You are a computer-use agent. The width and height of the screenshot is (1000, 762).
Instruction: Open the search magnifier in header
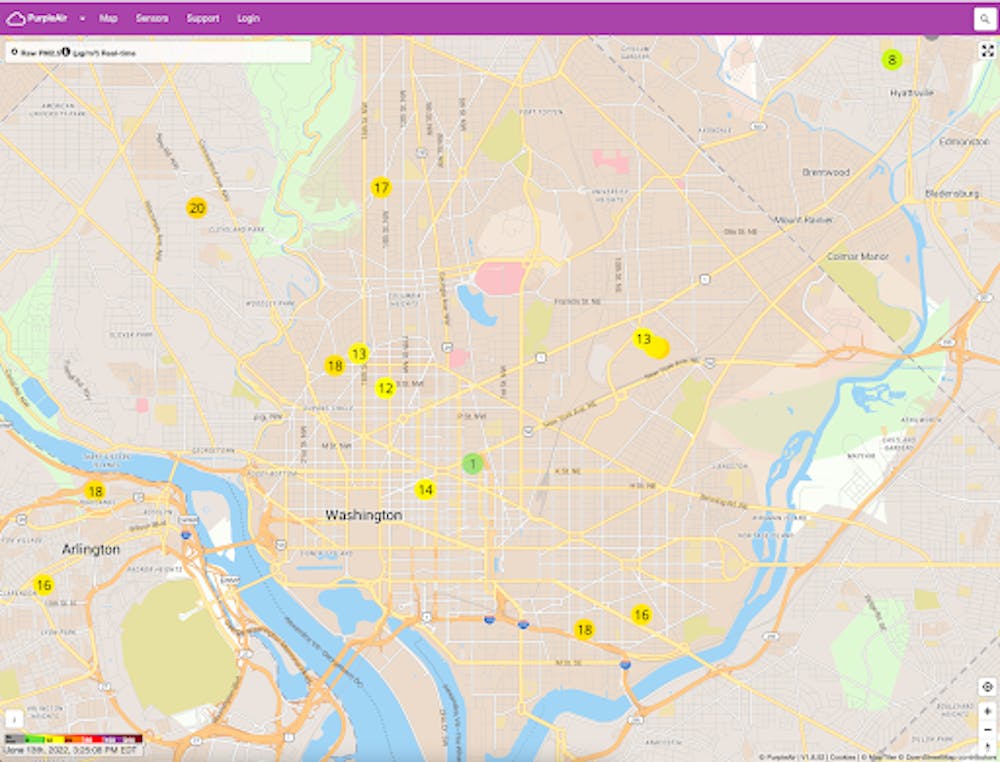click(x=984, y=19)
